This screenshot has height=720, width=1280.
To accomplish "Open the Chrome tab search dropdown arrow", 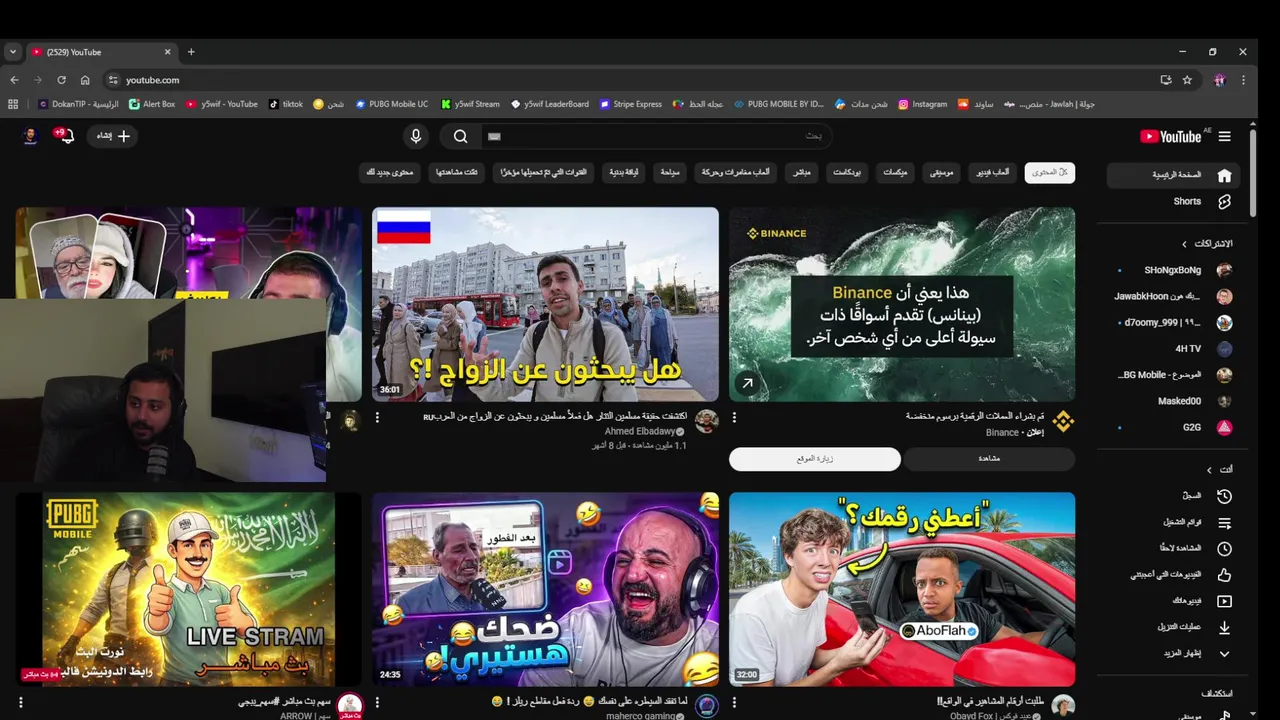I will (x=12, y=52).
